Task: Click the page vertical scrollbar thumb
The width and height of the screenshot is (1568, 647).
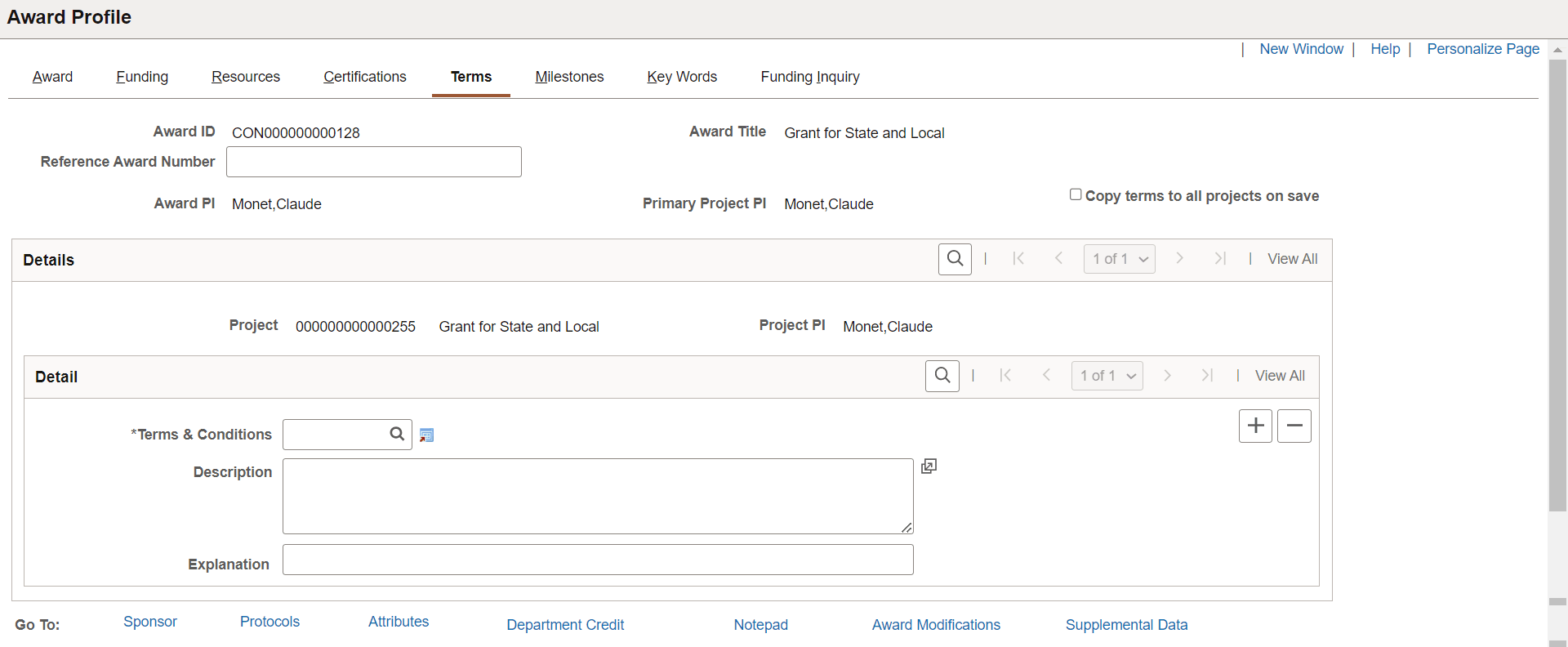Action: tap(1557, 286)
